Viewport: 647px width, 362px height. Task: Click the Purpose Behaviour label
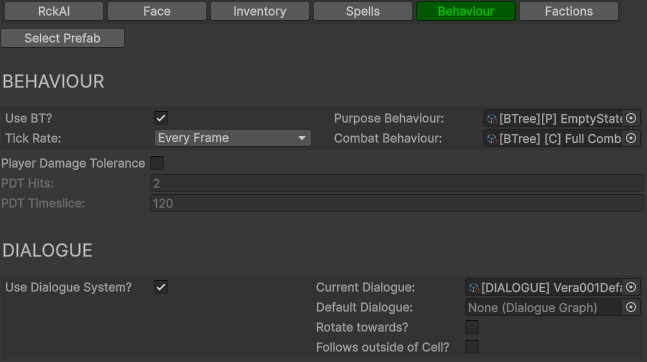[x=389, y=118]
